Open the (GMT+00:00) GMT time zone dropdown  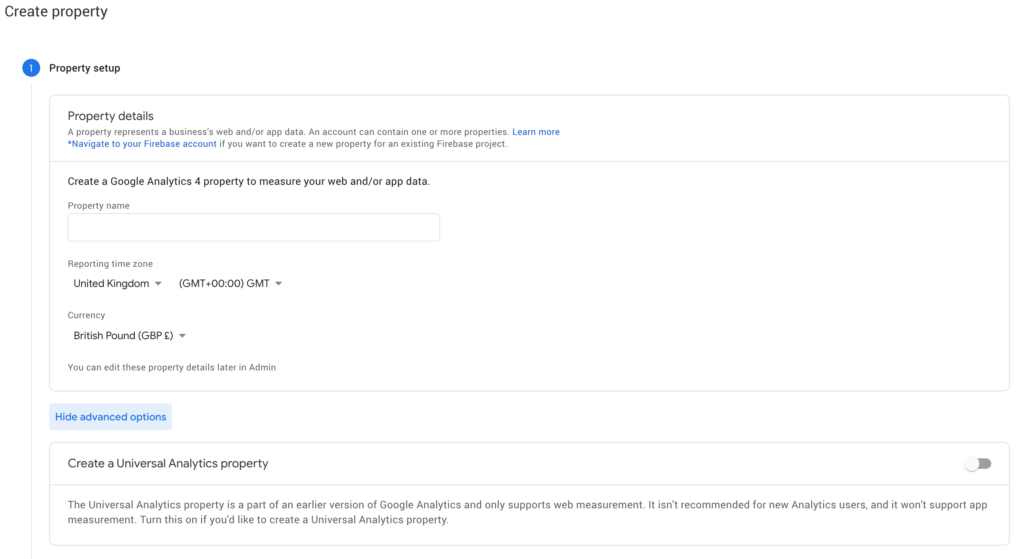(x=230, y=283)
